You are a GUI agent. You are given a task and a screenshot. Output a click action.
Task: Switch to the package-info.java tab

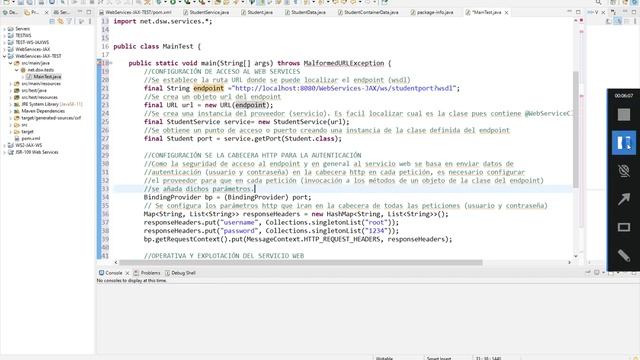tap(432, 12)
